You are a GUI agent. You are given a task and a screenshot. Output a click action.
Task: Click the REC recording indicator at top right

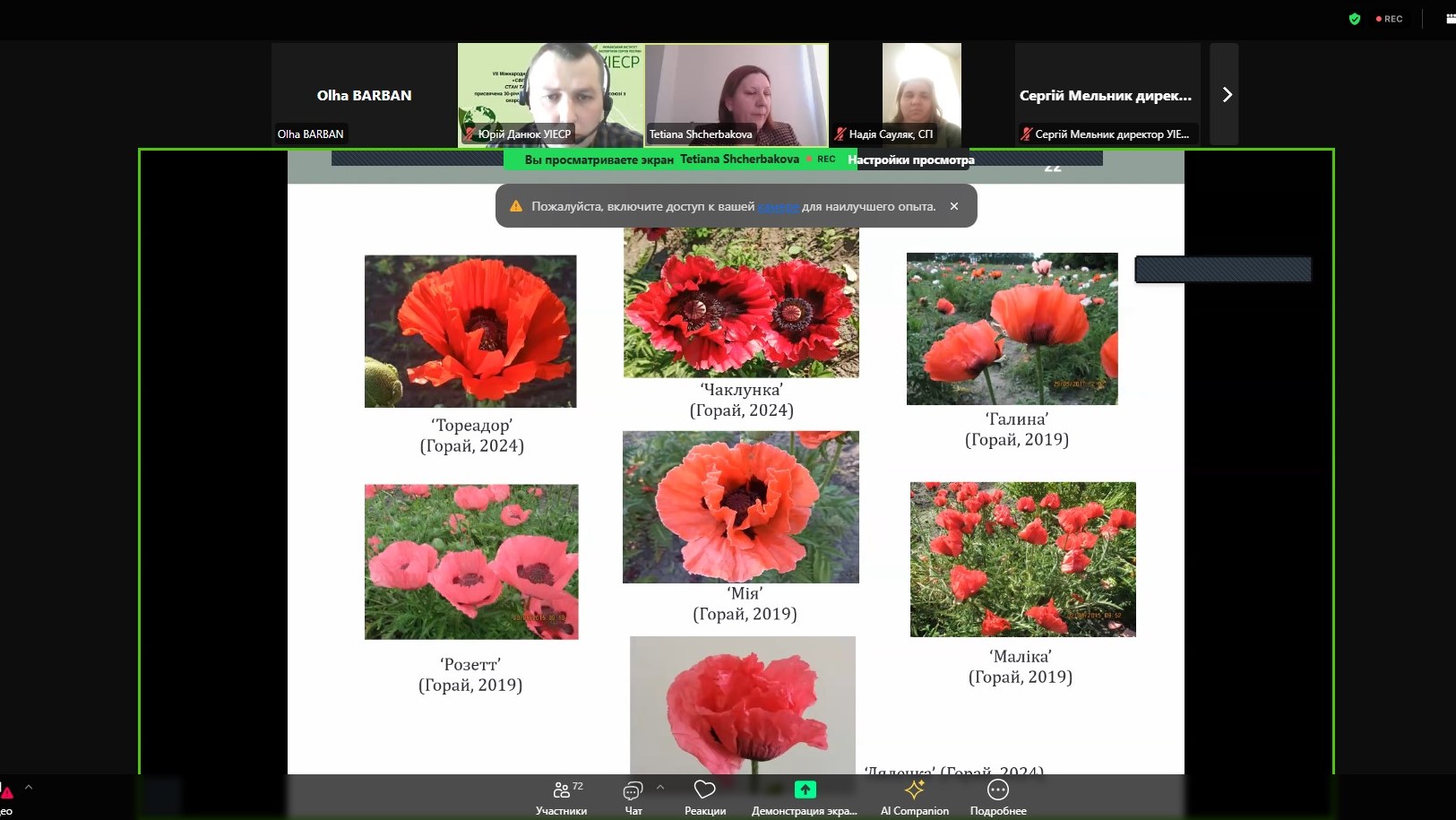1390,19
